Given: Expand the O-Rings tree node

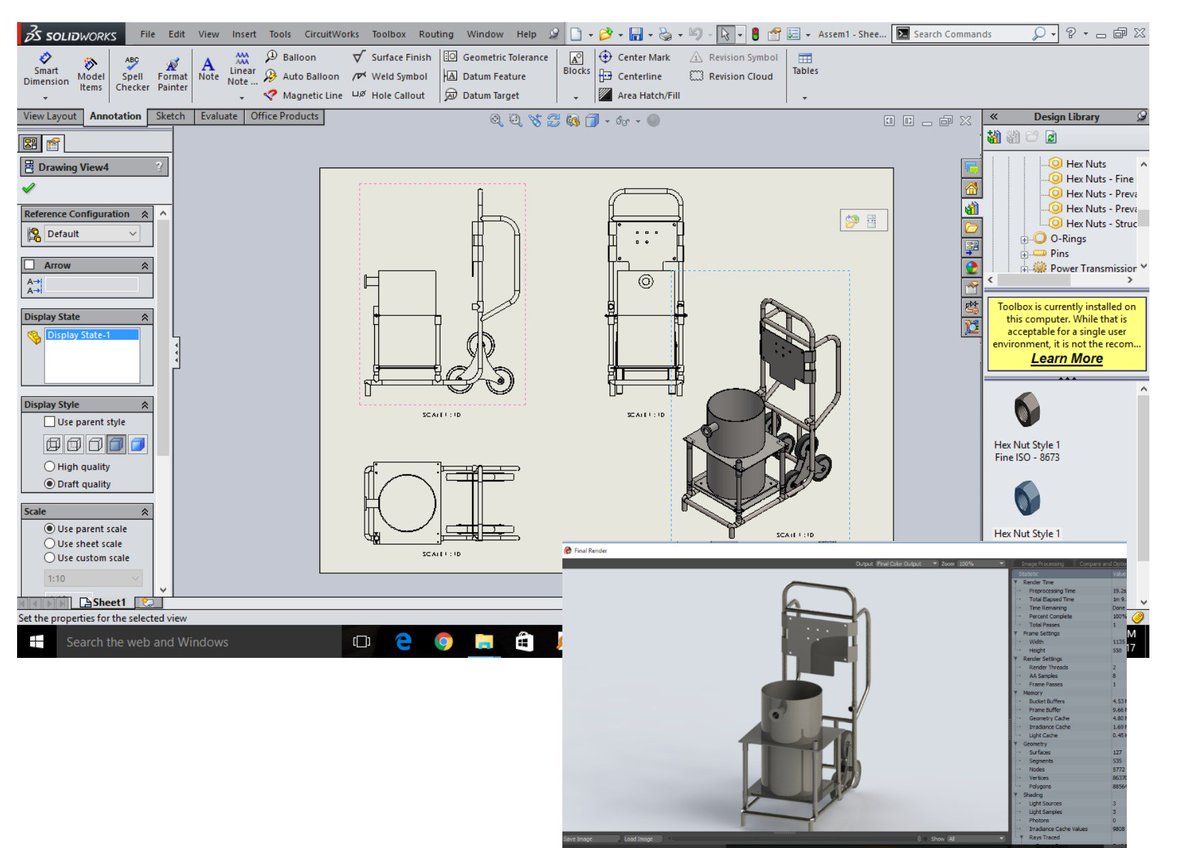Looking at the screenshot, I should point(1024,239).
